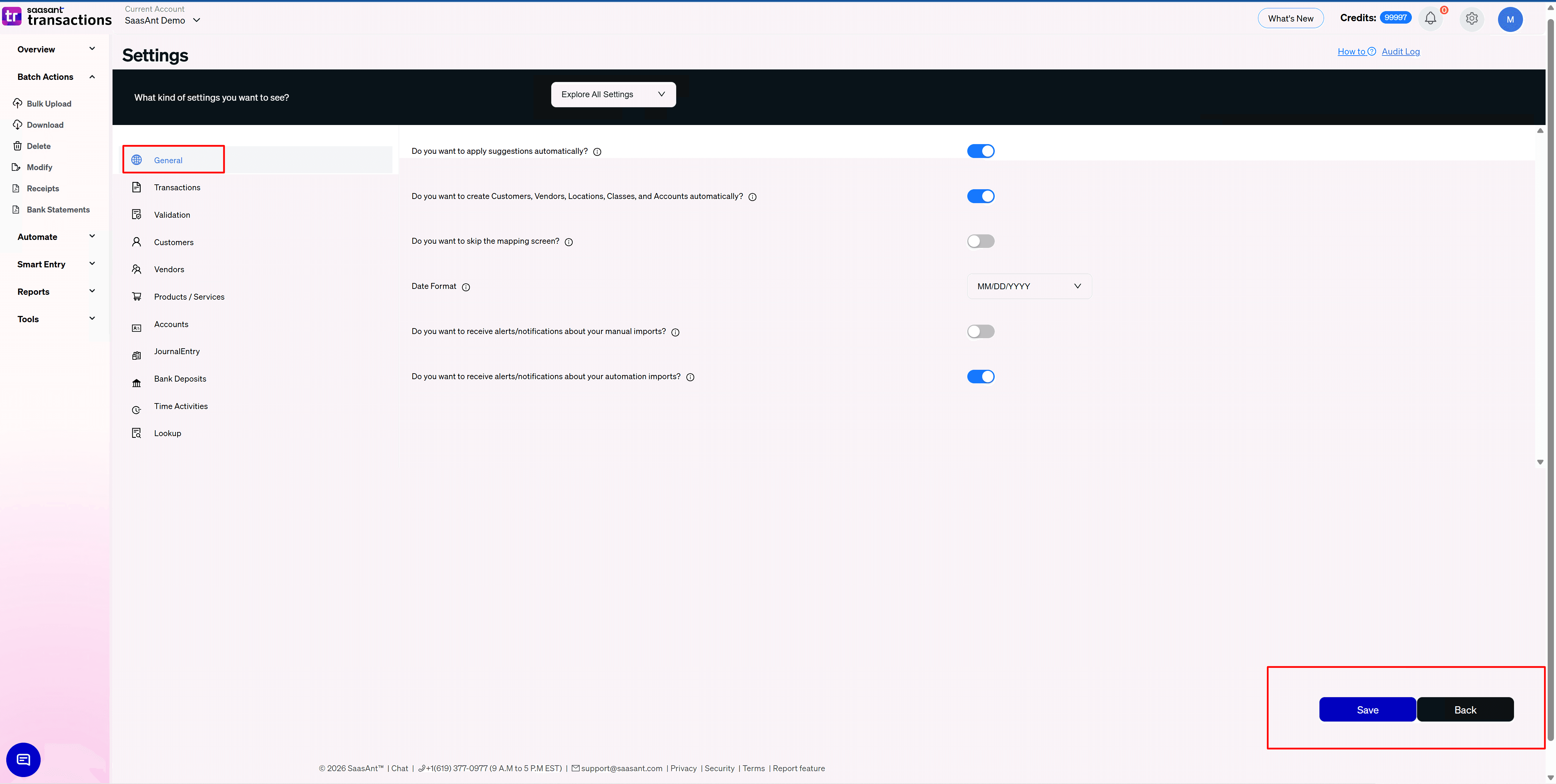Open Products / Services via cart icon
The width and height of the screenshot is (1556, 784).
click(x=136, y=297)
